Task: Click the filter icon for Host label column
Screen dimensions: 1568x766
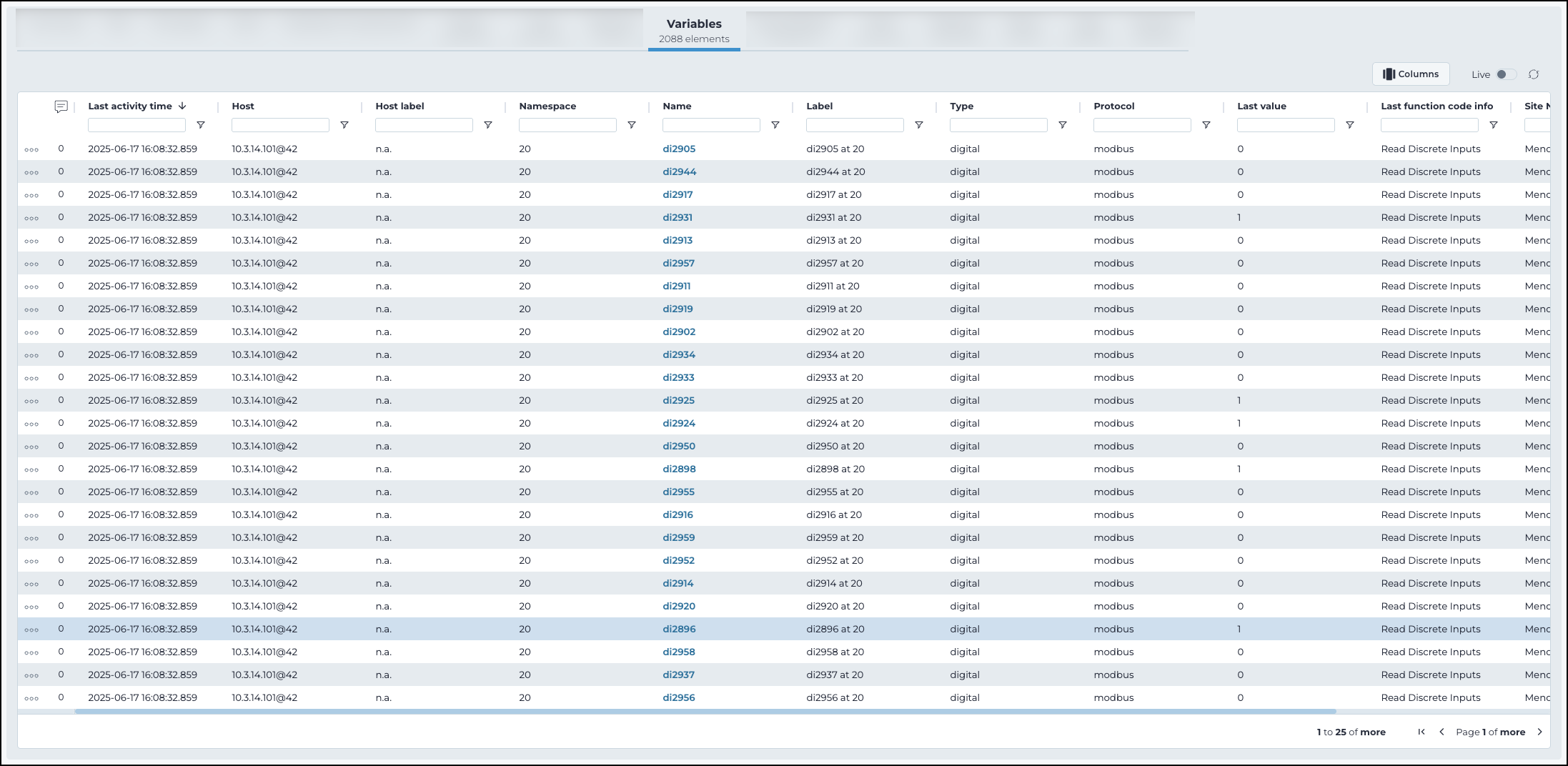Action: [x=488, y=125]
